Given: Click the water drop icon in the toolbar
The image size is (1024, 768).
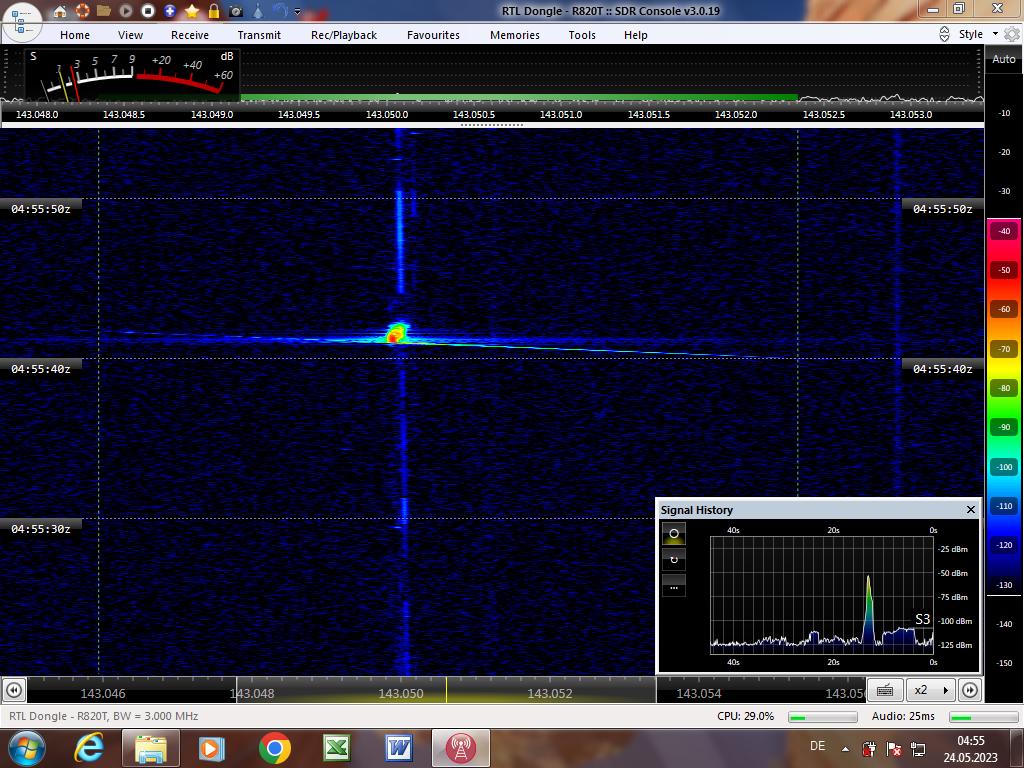Looking at the screenshot, I should point(258,11).
